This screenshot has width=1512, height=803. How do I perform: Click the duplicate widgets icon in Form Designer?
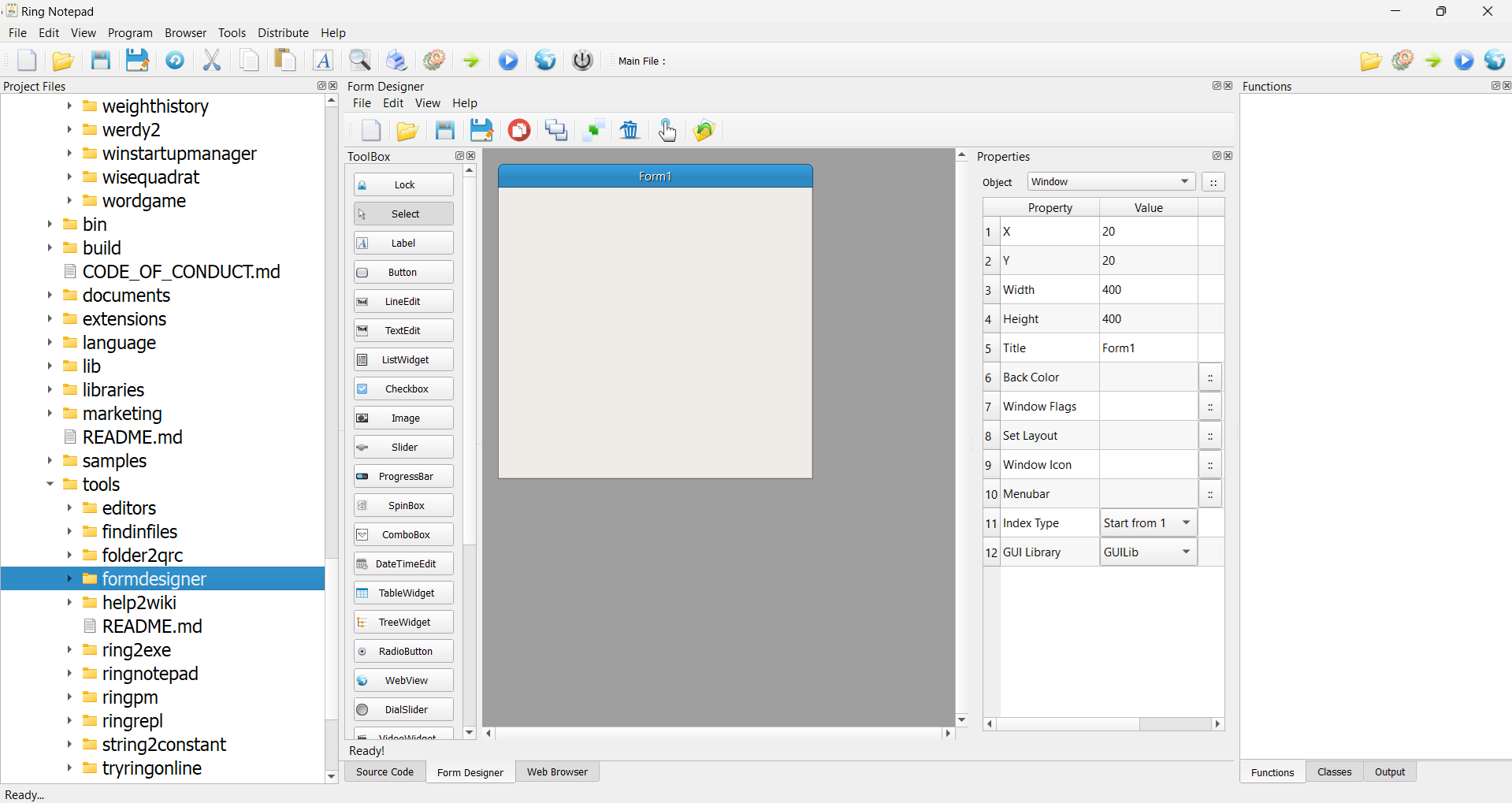(x=555, y=130)
